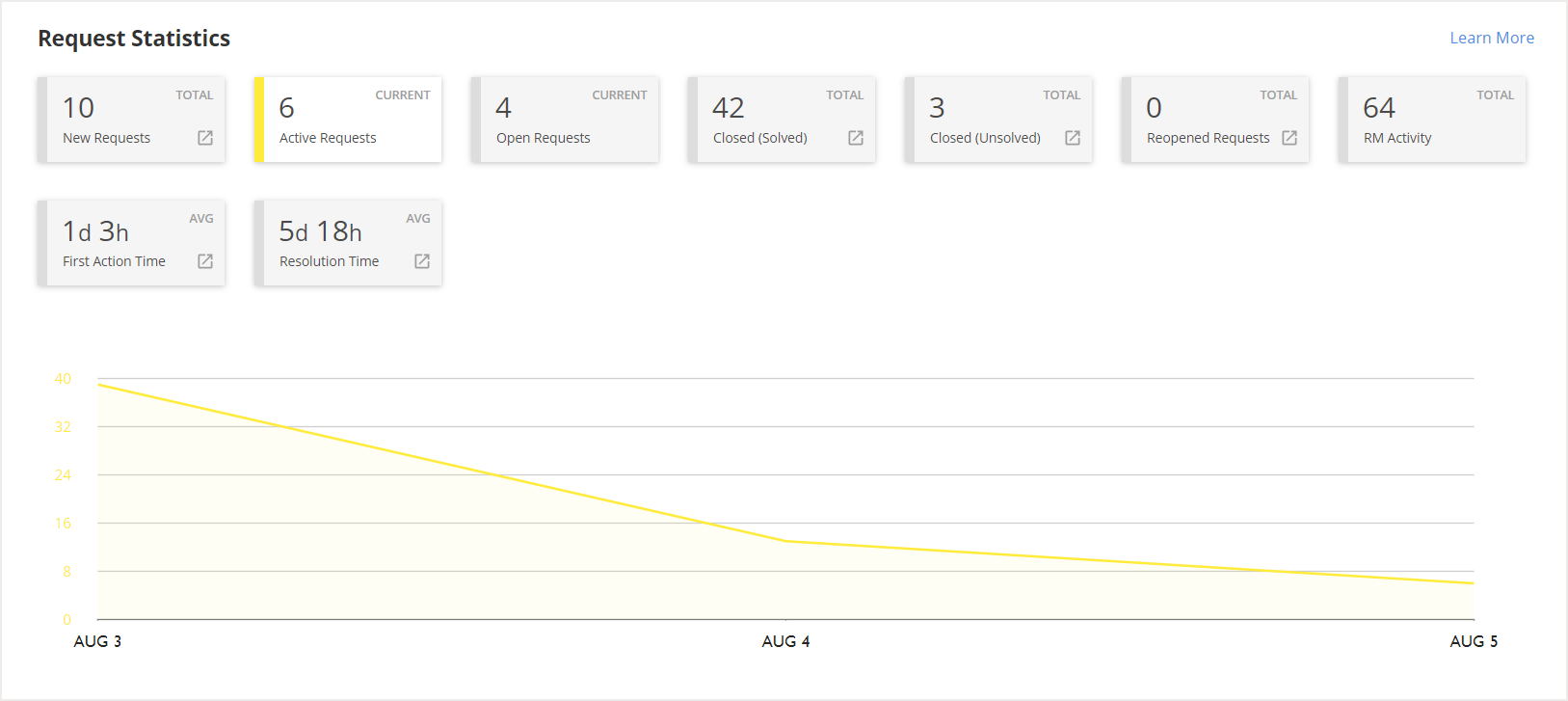This screenshot has height=701, width=1568.
Task: Open First Action Time details icon
Action: 204,261
